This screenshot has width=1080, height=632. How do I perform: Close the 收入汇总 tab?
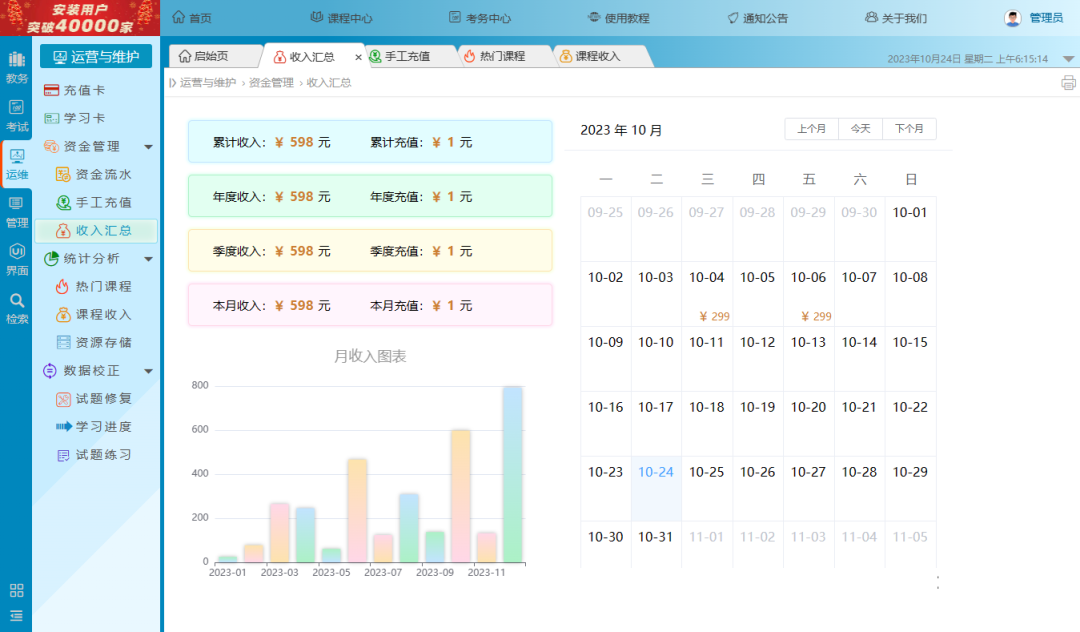(x=358, y=57)
